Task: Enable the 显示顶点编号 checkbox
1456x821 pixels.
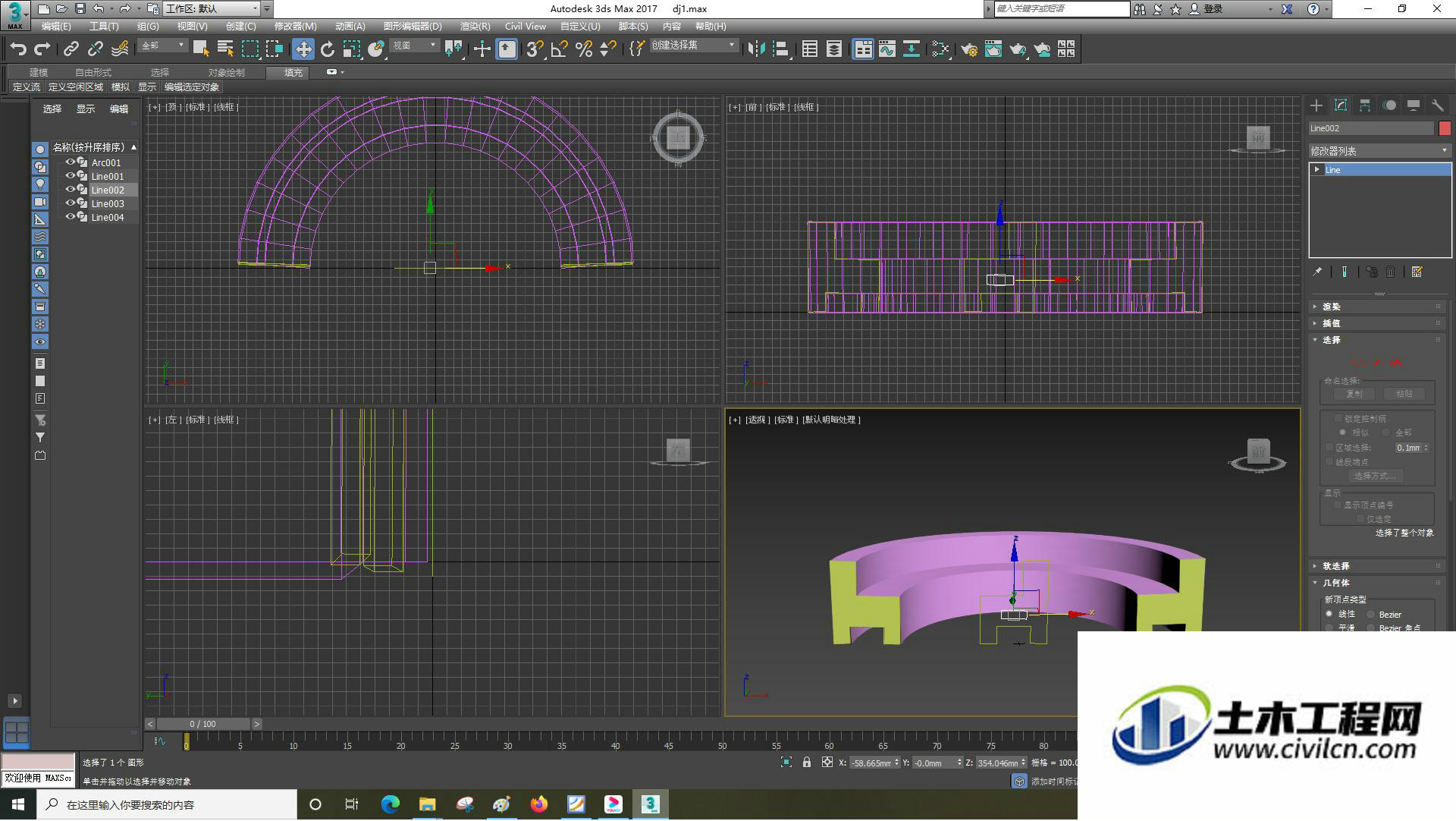Action: (x=1338, y=505)
